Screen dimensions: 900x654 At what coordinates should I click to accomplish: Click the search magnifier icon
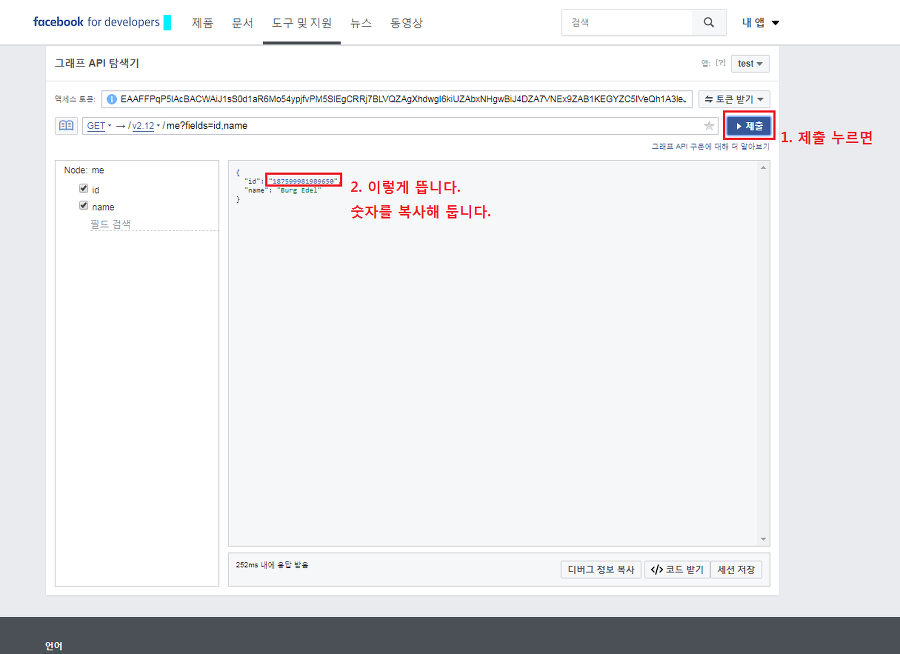(x=709, y=22)
